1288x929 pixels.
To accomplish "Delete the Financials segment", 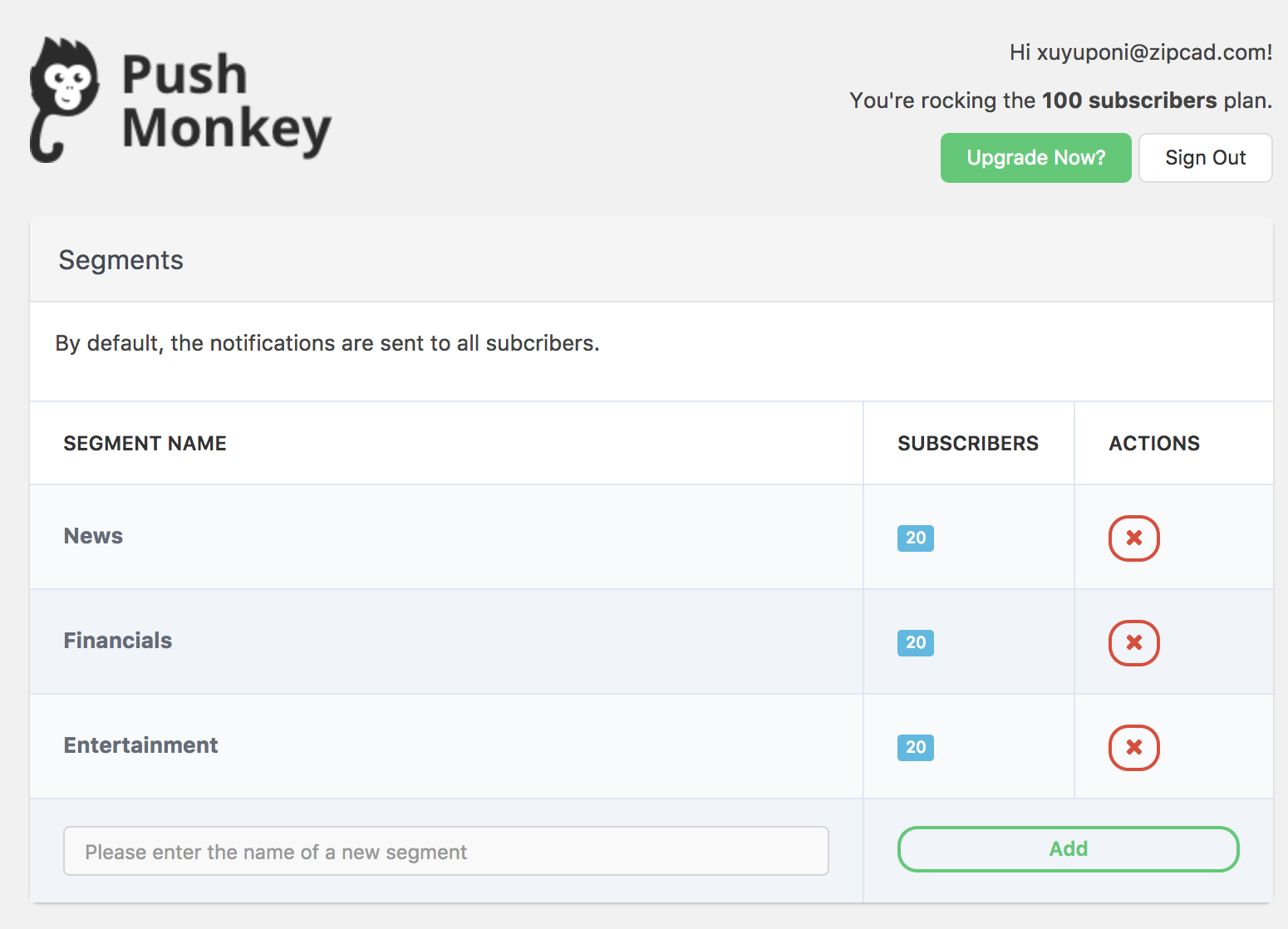I will coord(1133,642).
